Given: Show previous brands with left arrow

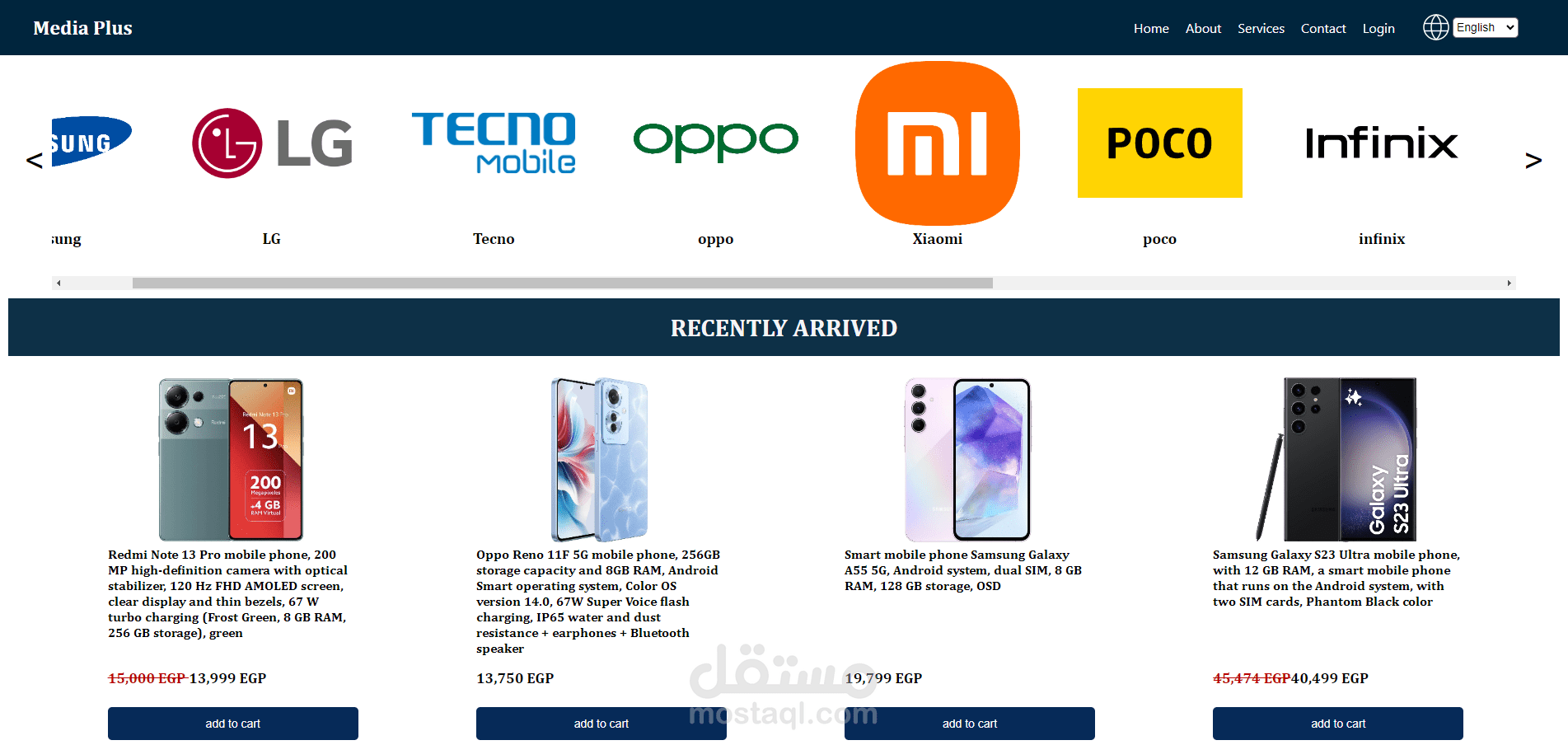Looking at the screenshot, I should 35,160.
